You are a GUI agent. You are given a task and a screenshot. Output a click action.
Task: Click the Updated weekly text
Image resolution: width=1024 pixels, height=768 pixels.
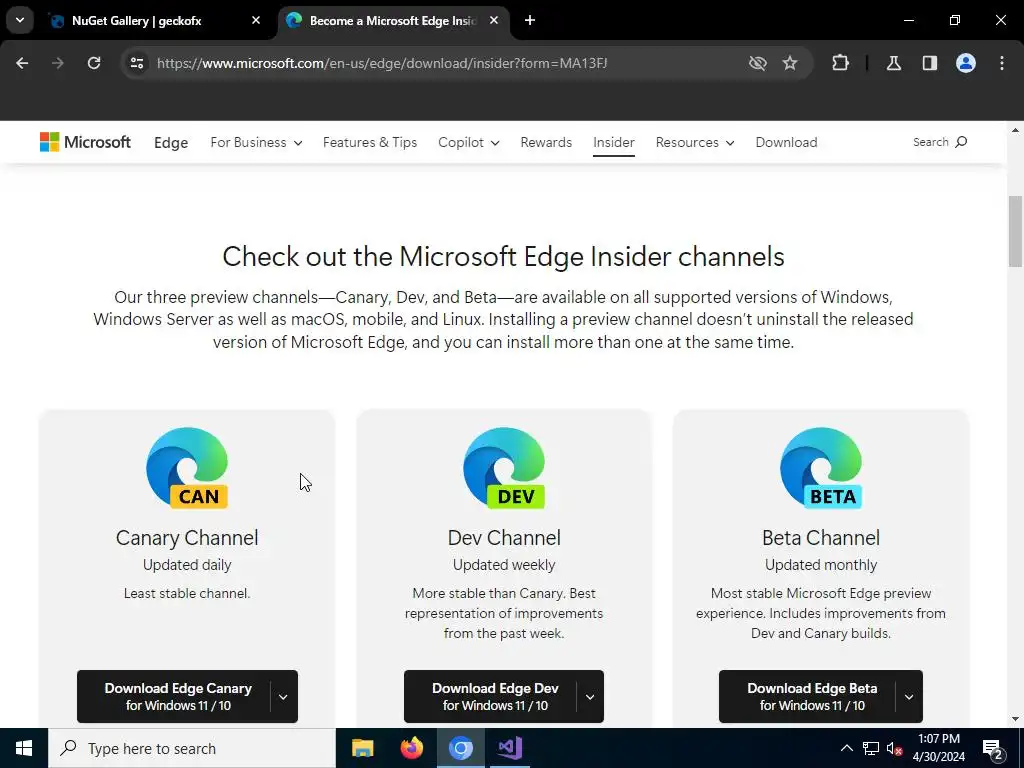504,565
